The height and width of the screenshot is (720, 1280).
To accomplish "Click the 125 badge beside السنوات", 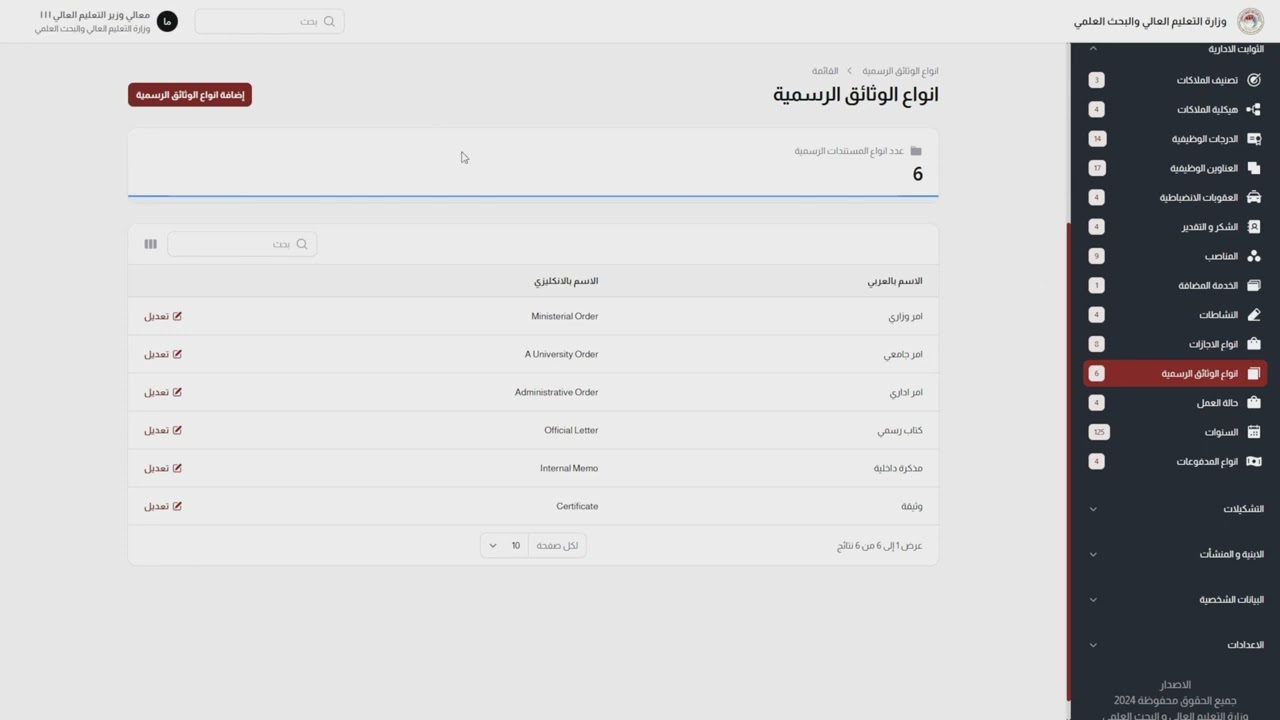I will [1099, 432].
